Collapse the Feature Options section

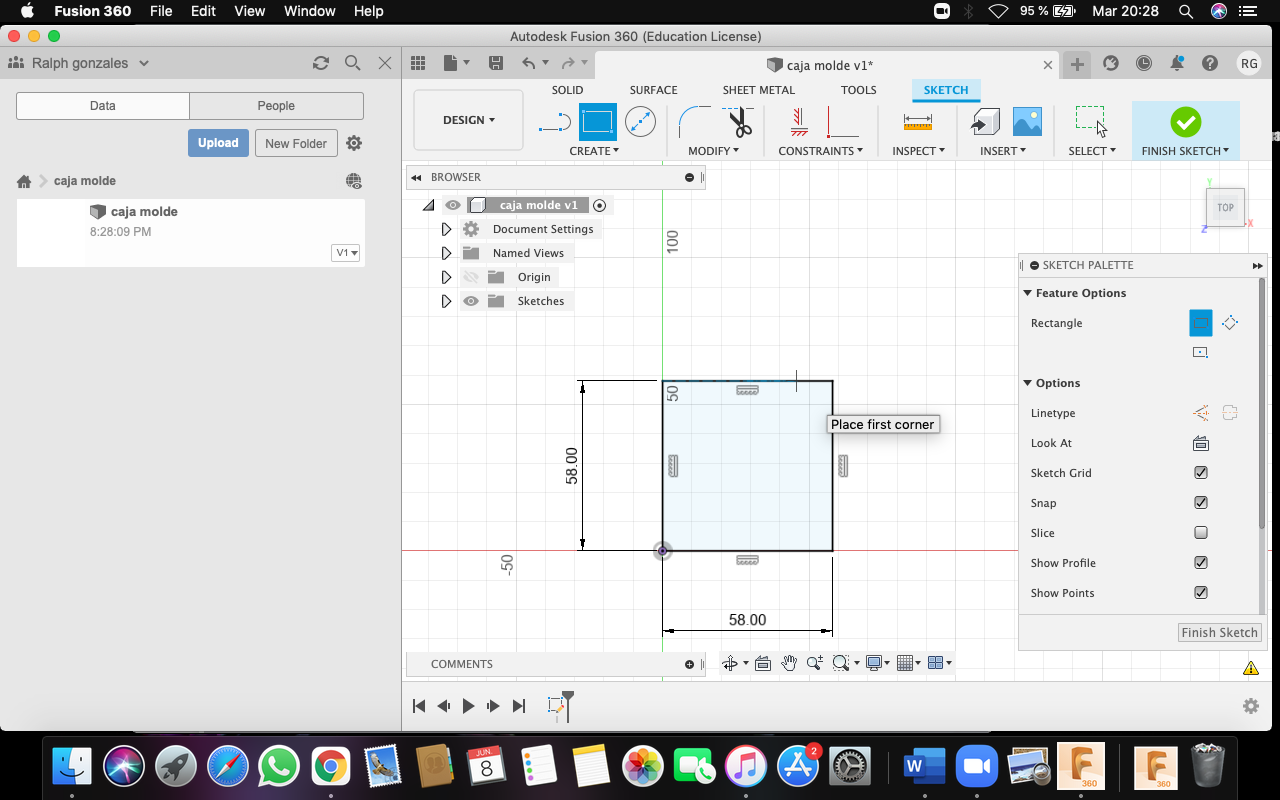[1027, 293]
